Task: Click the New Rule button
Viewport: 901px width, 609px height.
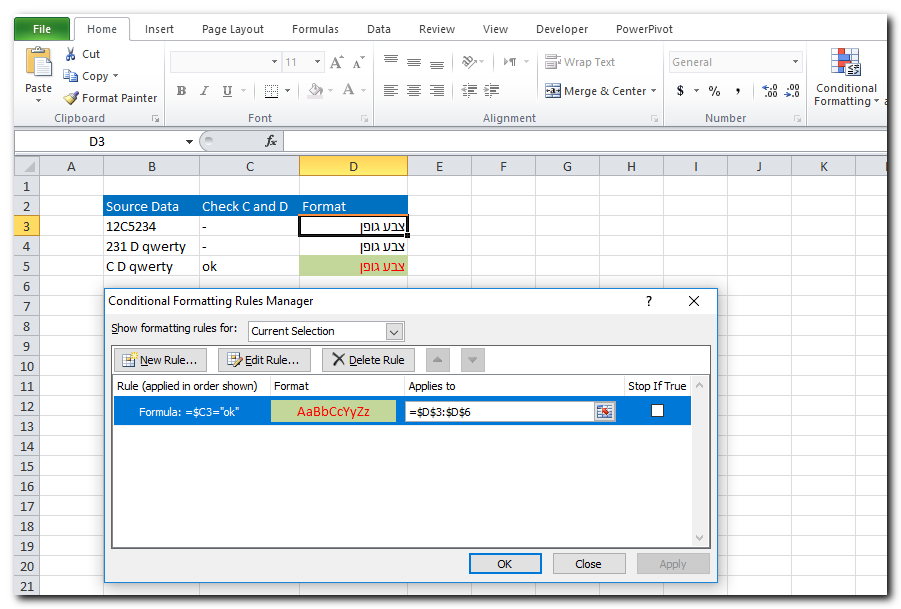Action: [x=161, y=360]
